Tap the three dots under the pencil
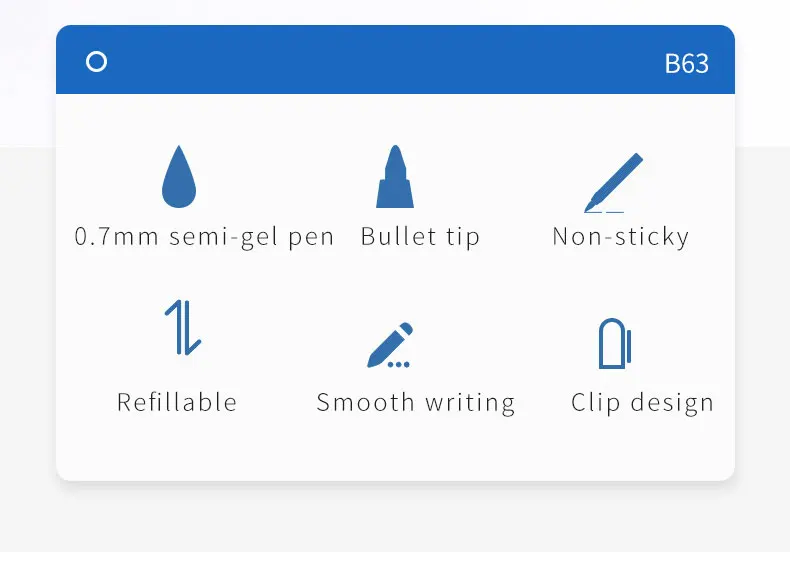The height and width of the screenshot is (561, 790). [x=399, y=364]
